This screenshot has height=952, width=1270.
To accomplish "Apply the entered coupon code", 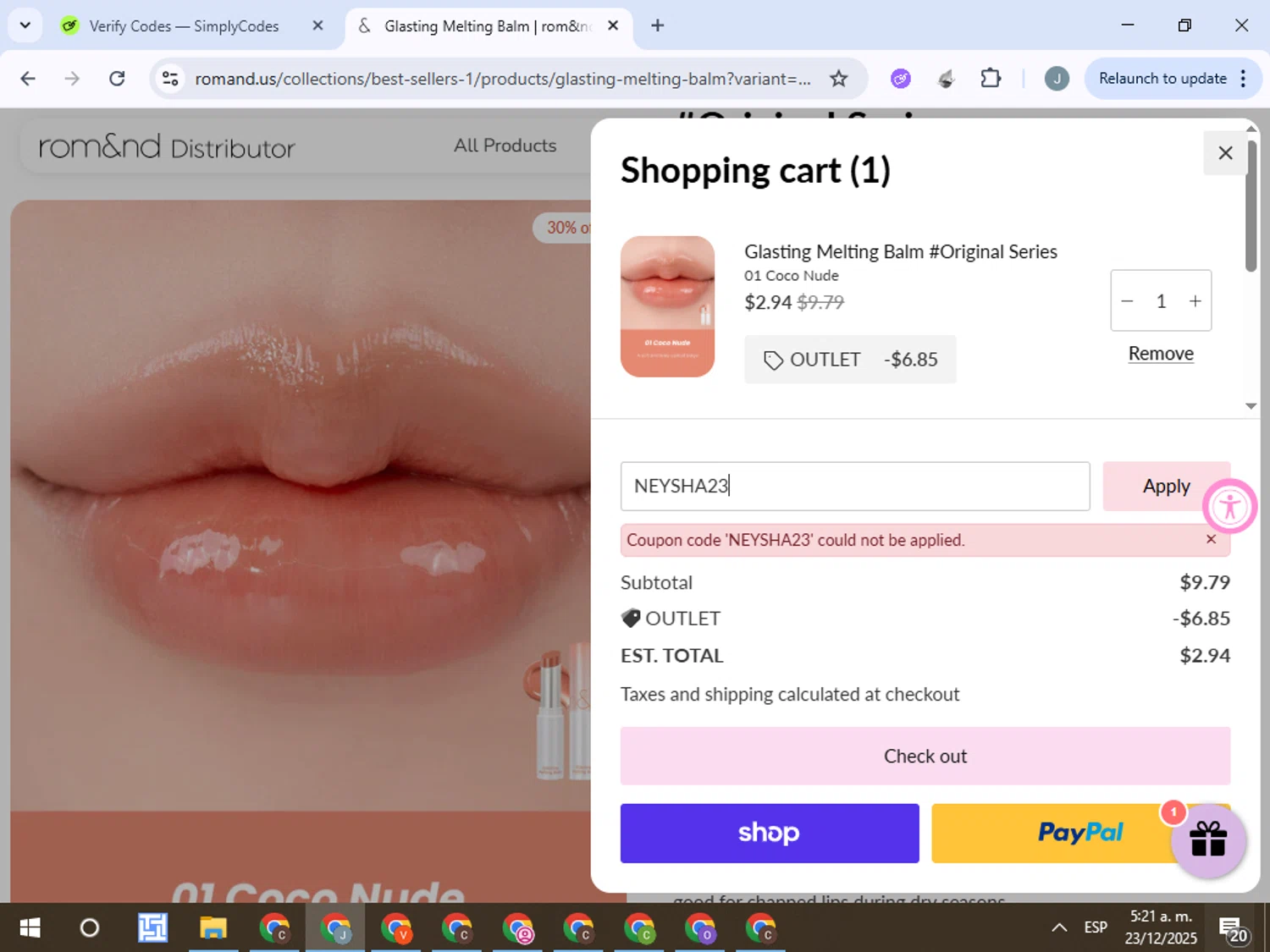I will (x=1166, y=487).
